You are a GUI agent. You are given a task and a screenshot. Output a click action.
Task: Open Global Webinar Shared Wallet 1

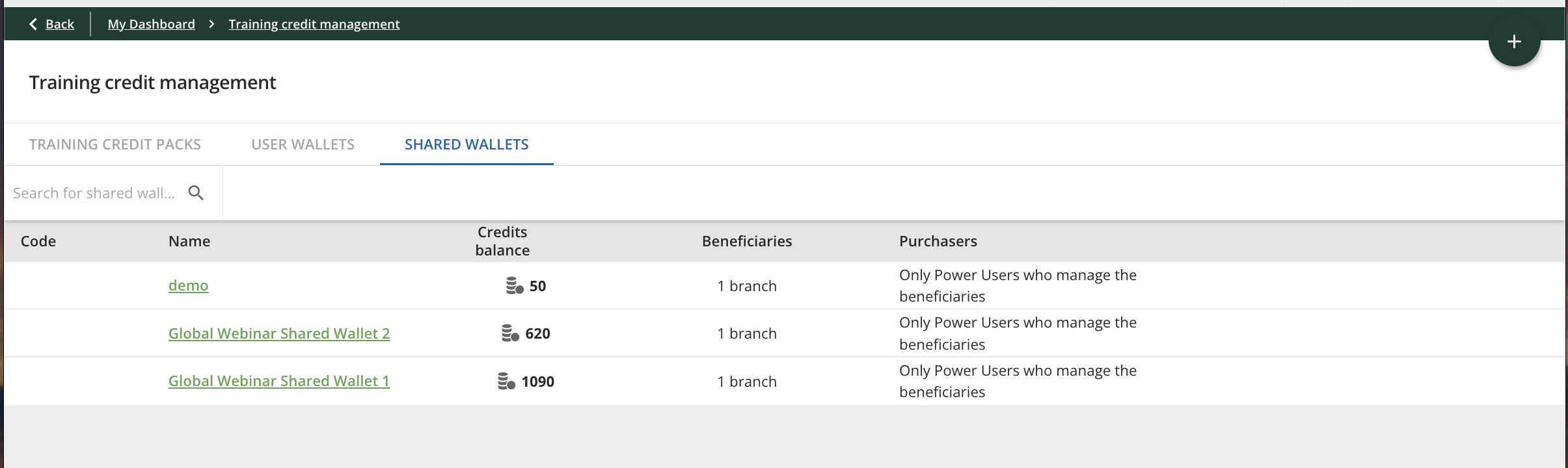click(279, 381)
